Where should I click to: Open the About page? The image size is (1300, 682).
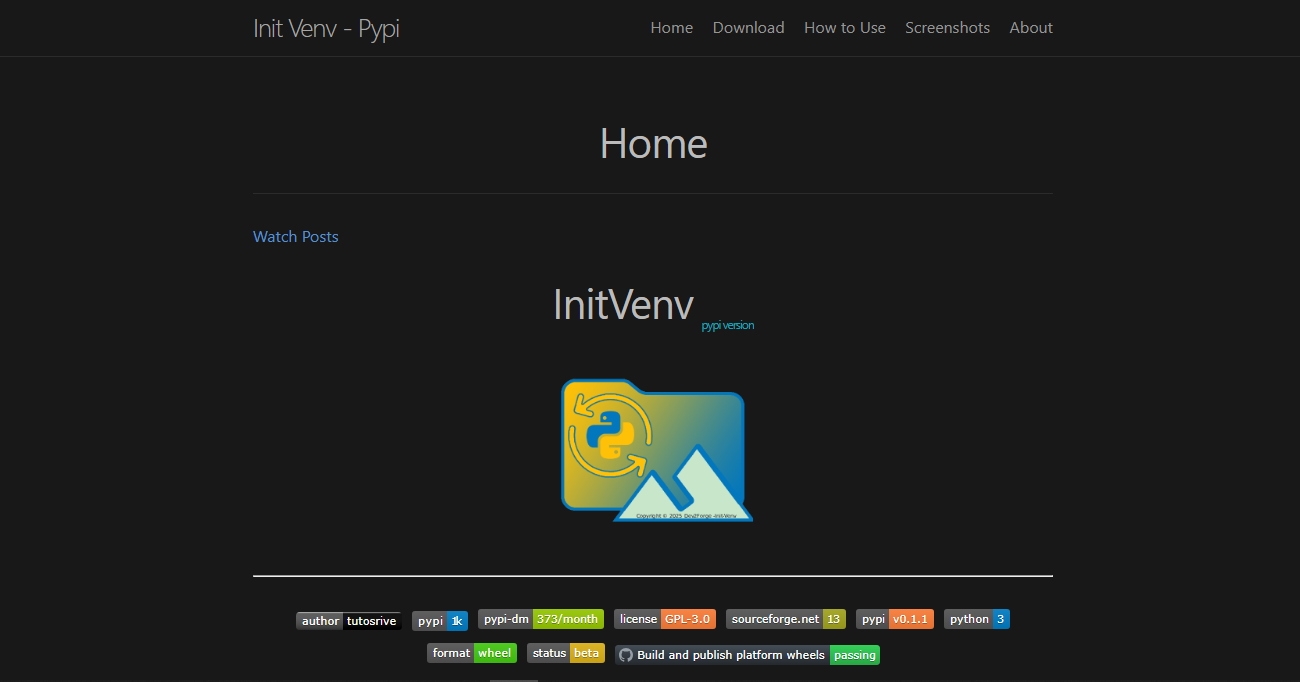pyautogui.click(x=1031, y=28)
